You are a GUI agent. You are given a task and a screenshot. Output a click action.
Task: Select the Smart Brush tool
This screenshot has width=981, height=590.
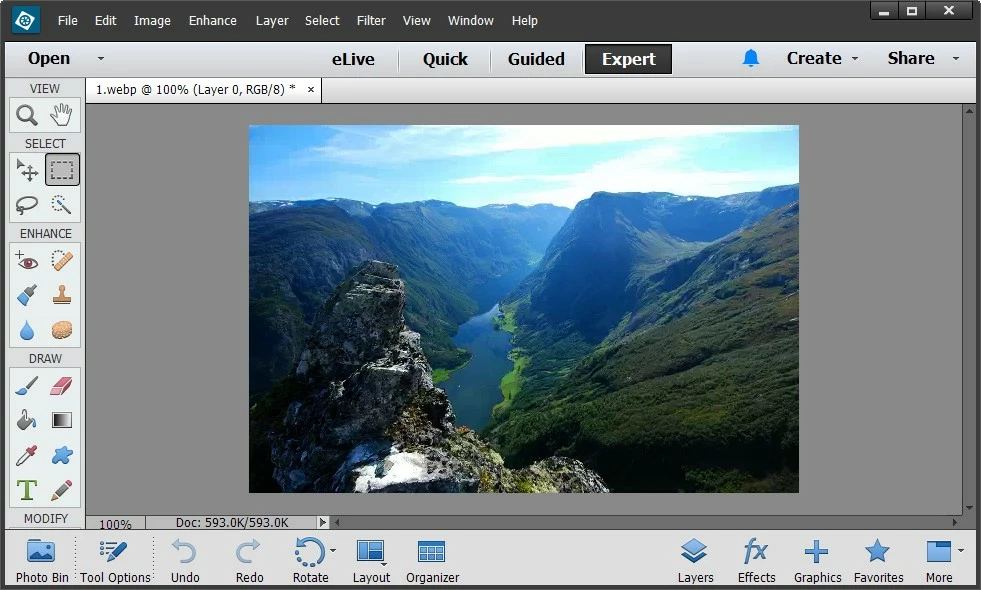point(27,295)
